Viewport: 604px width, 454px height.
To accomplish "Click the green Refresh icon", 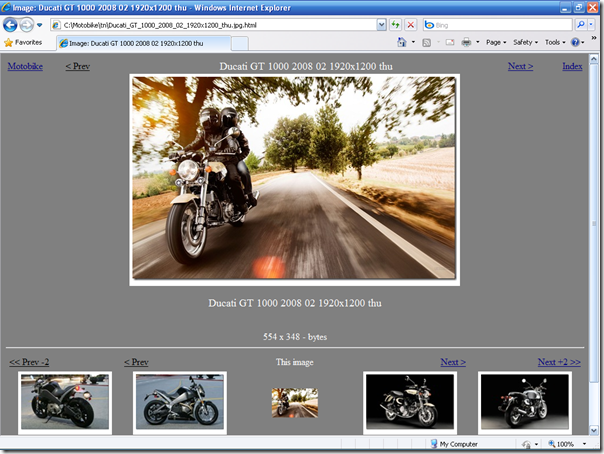I will coord(395,25).
